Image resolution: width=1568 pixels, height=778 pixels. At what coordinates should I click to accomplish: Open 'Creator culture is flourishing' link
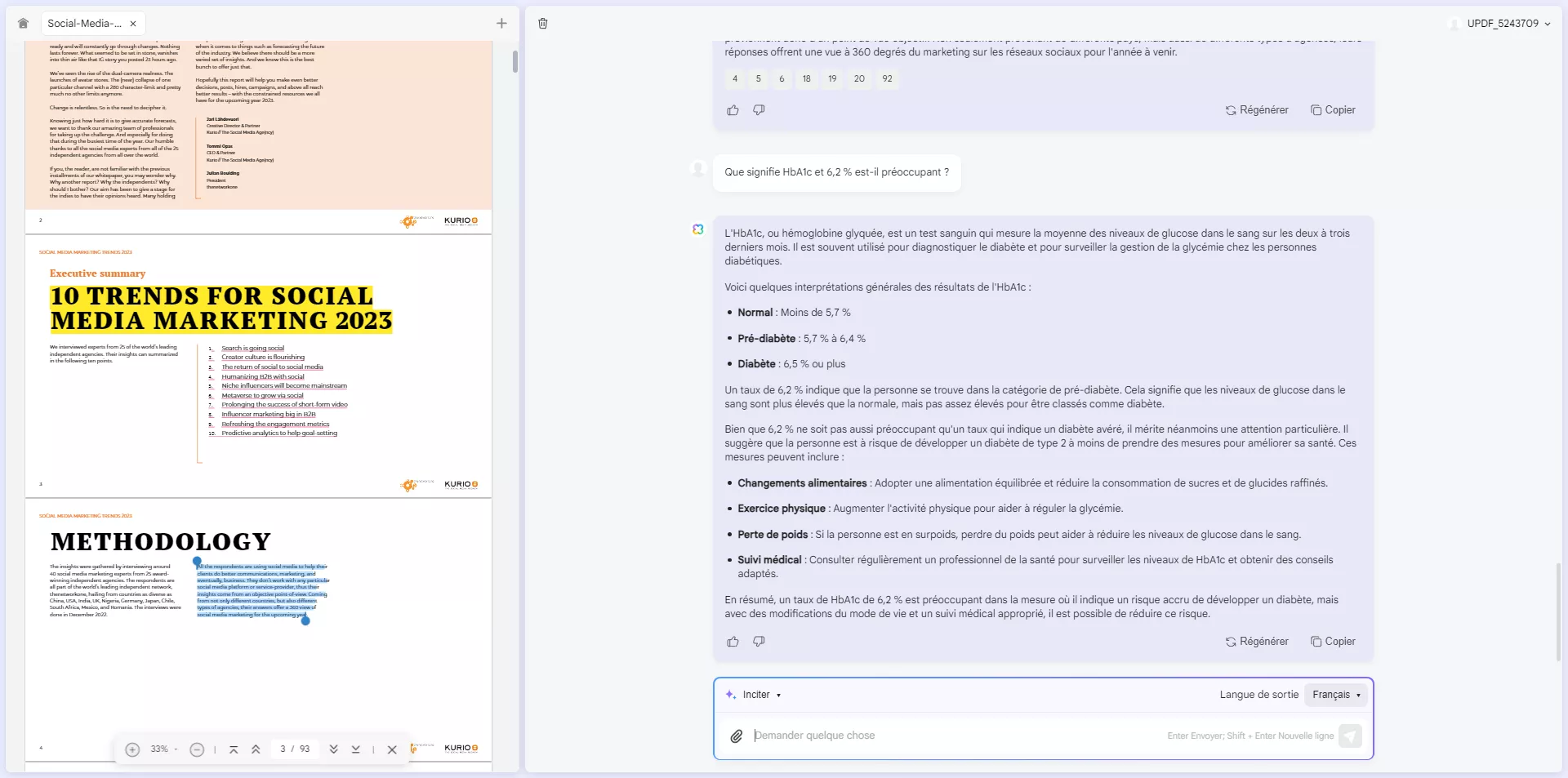click(x=263, y=358)
